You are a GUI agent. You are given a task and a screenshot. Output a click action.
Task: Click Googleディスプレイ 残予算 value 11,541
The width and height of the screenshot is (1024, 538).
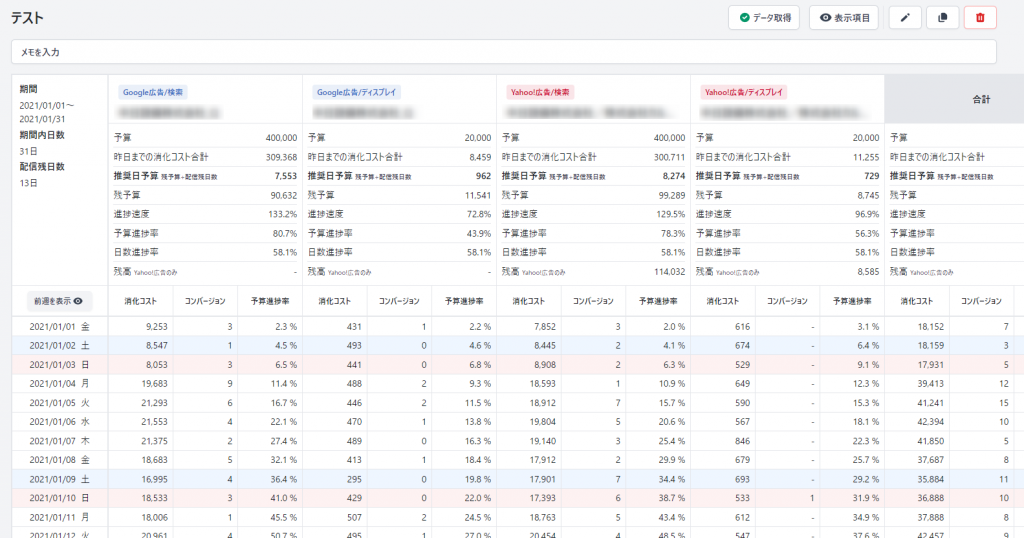(x=478, y=195)
